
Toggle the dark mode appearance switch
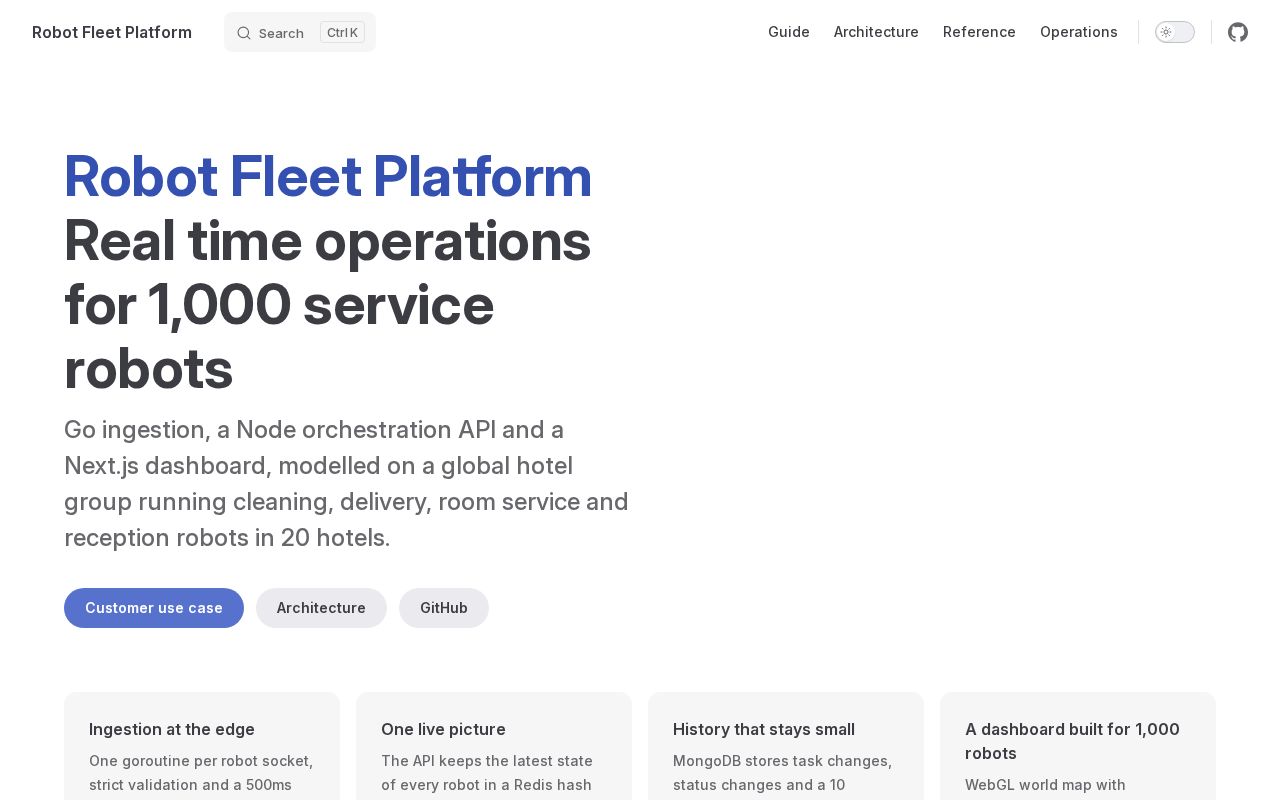tap(1175, 32)
